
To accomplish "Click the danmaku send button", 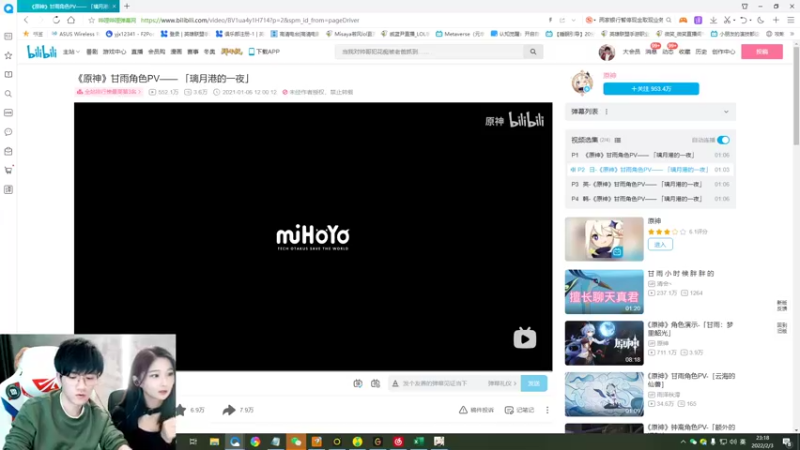I will pos(534,383).
